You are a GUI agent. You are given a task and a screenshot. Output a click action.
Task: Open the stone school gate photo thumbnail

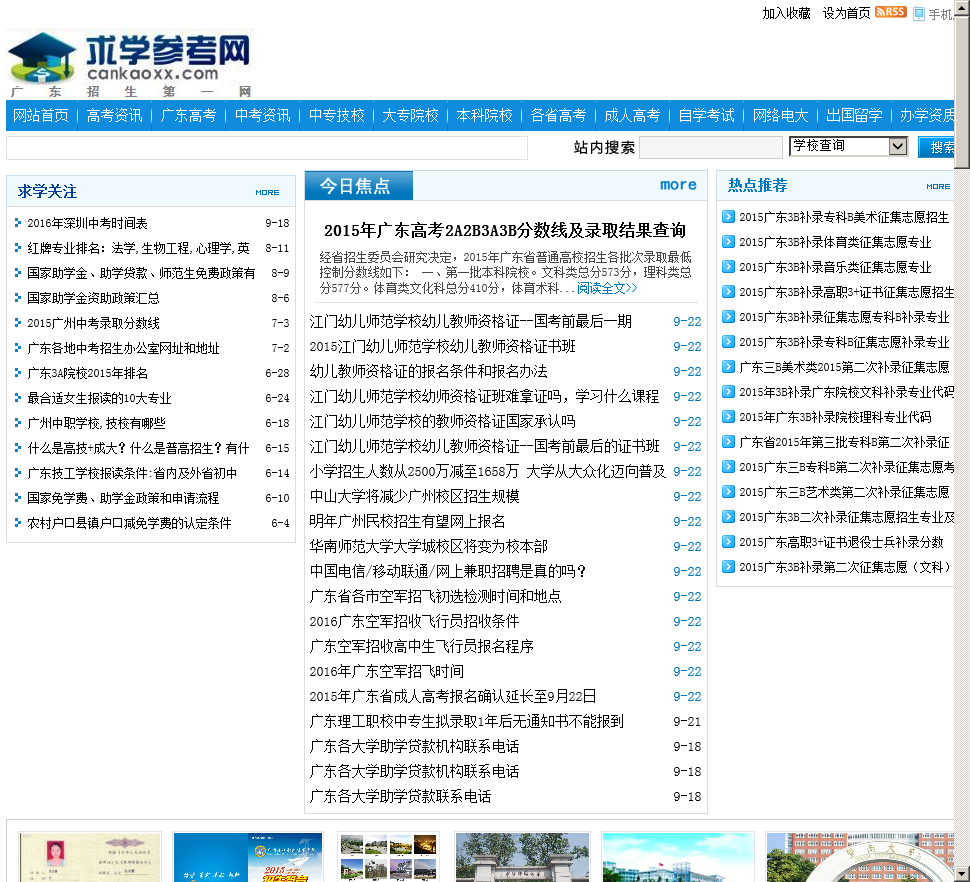pos(522,857)
